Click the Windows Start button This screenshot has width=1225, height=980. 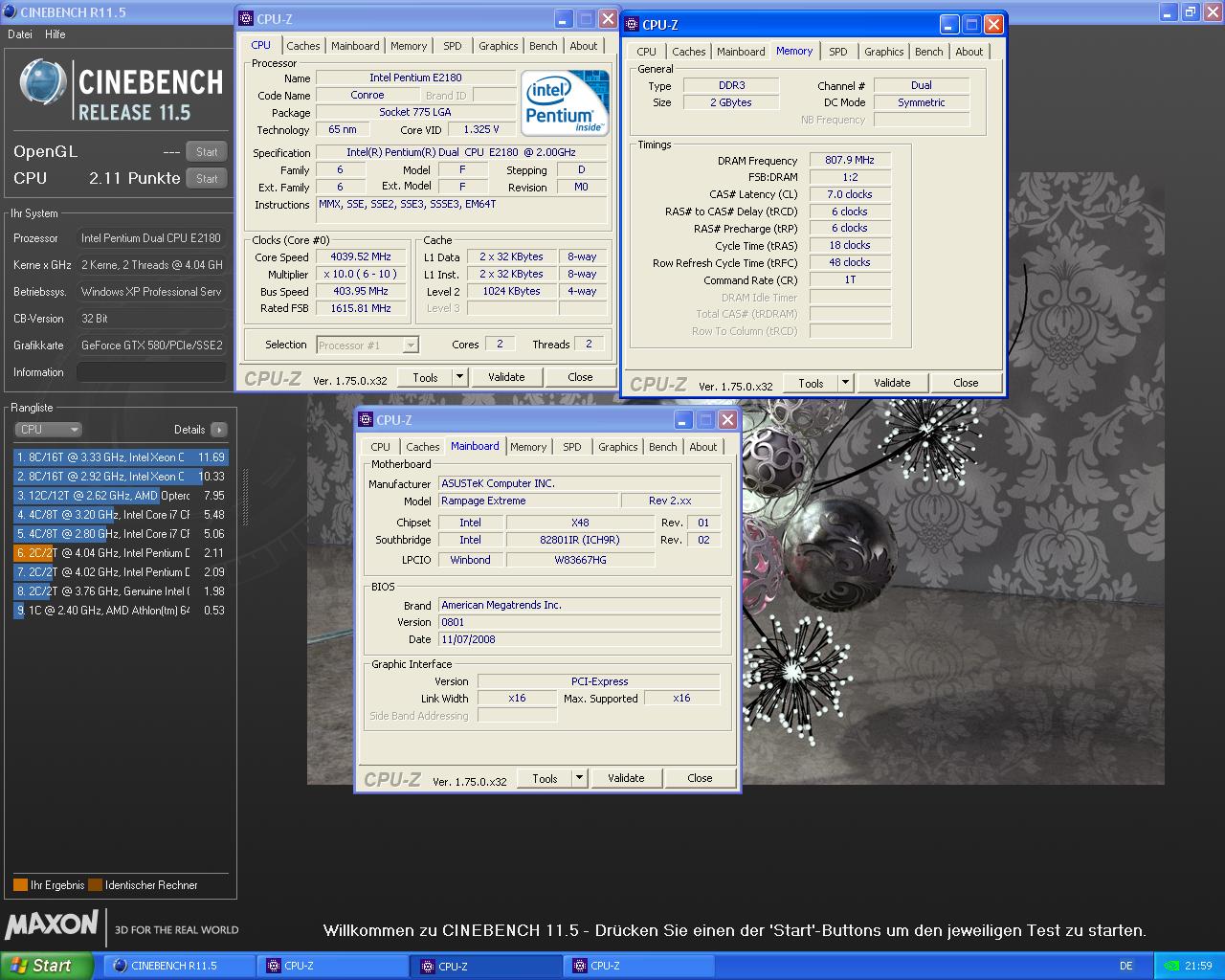click(x=46, y=966)
